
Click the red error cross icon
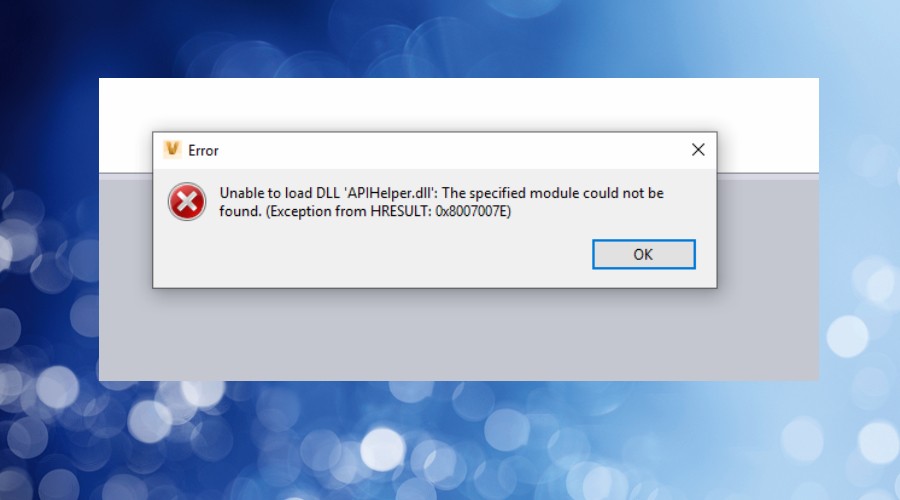187,201
